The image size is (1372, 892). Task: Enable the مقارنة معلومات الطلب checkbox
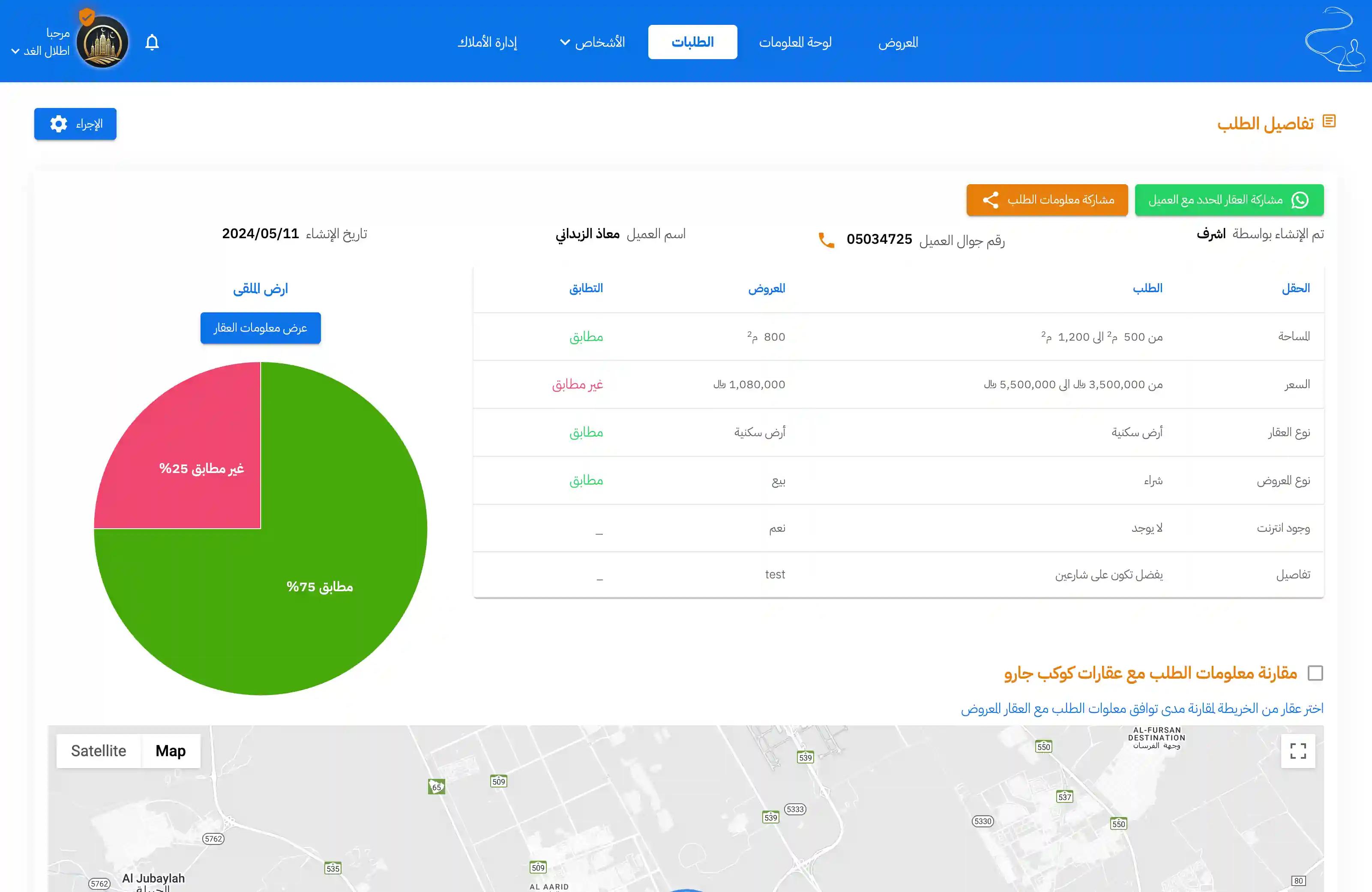(x=1315, y=673)
